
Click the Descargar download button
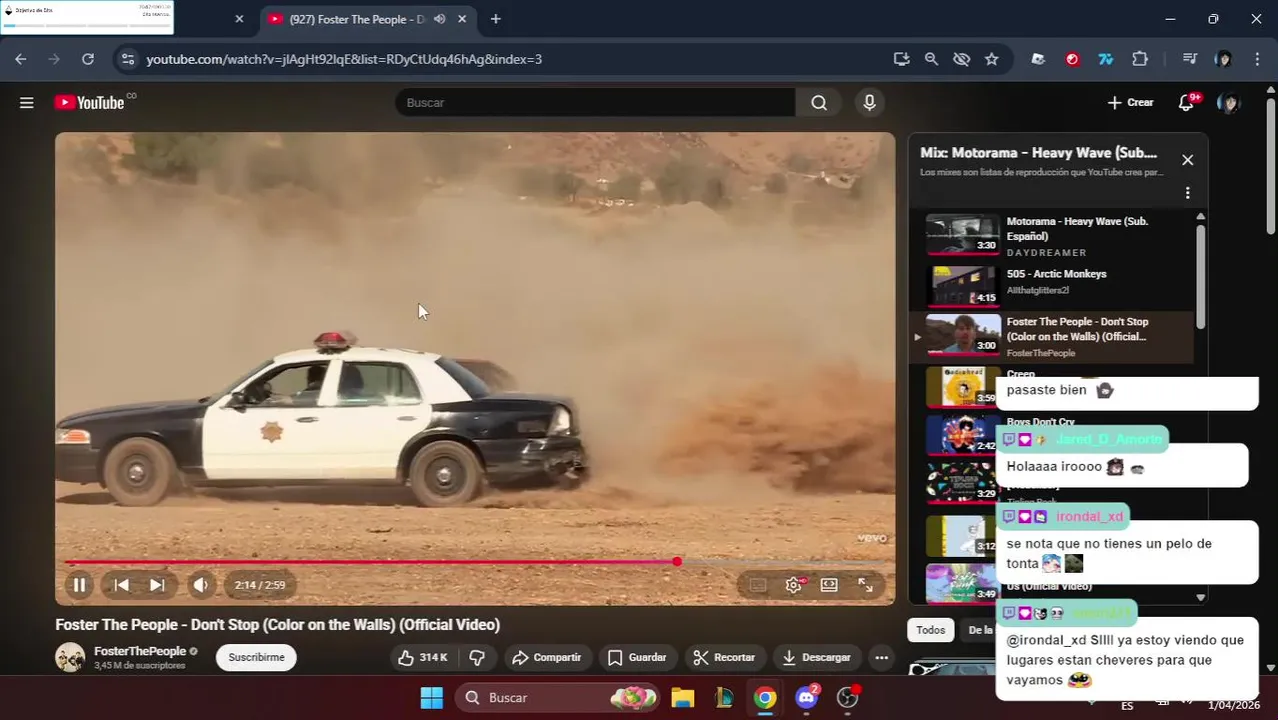815,657
